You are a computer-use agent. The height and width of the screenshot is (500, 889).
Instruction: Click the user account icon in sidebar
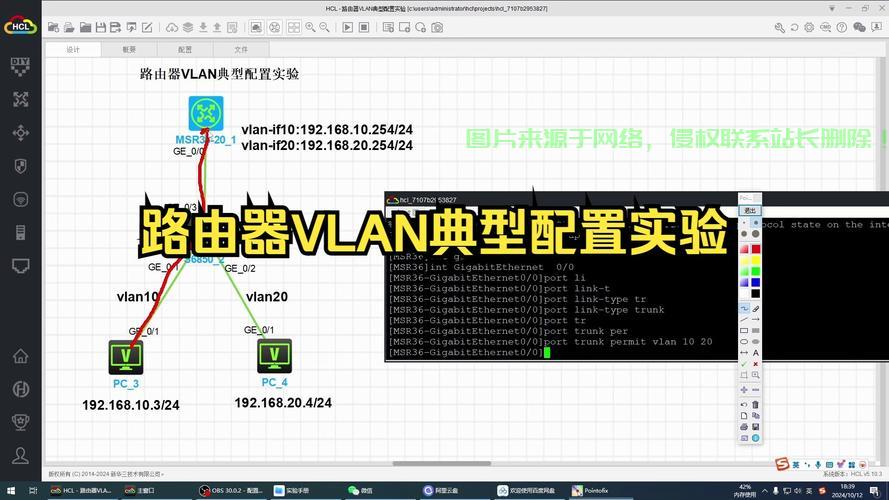tap(20, 455)
